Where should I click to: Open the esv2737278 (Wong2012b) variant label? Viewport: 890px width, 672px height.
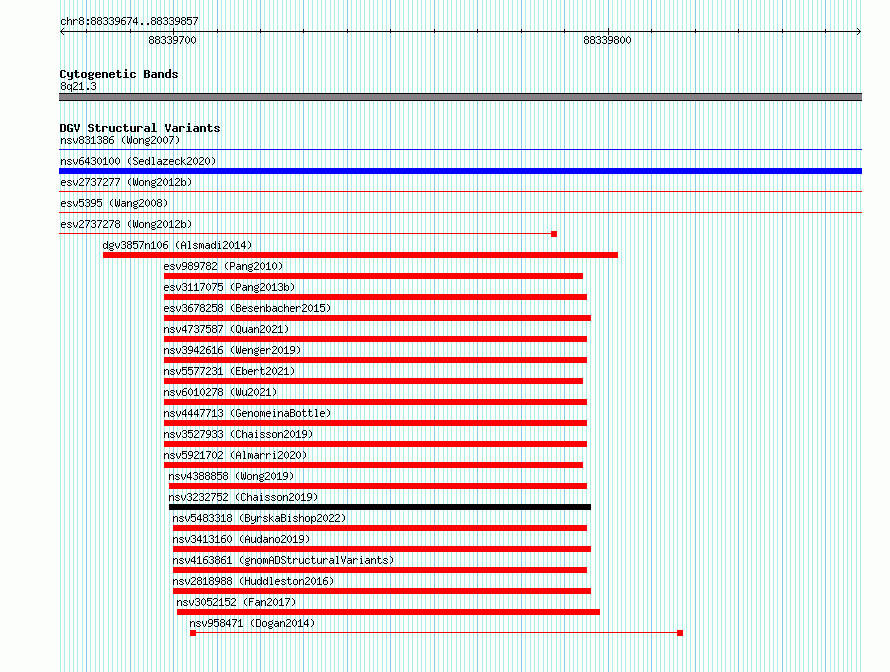coord(126,224)
